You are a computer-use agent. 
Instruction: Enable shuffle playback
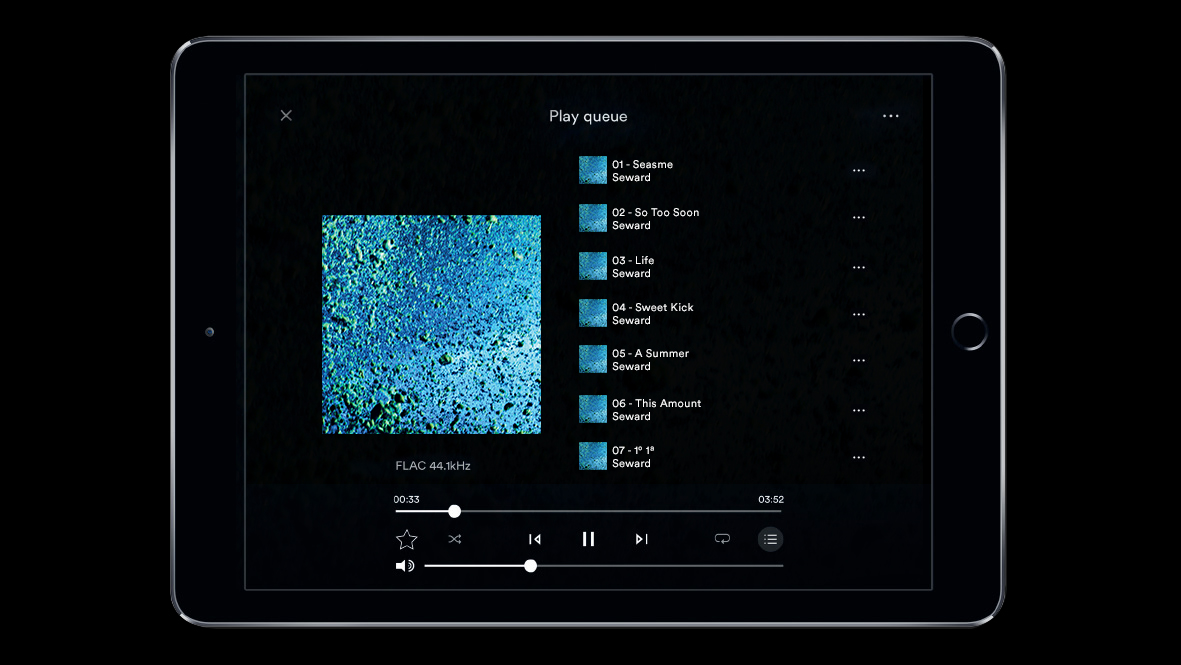455,539
